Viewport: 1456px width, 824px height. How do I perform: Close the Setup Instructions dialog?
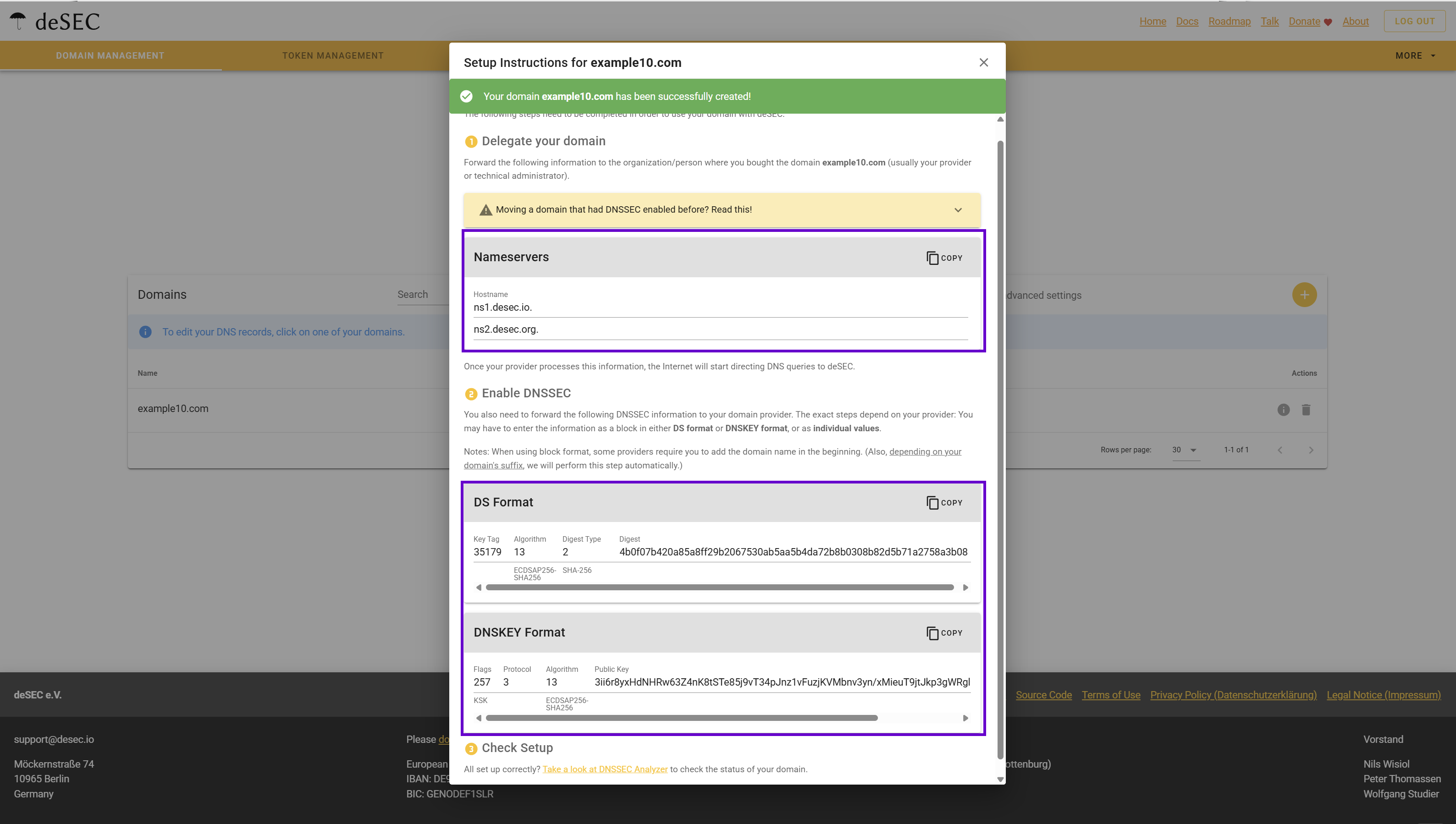click(984, 62)
